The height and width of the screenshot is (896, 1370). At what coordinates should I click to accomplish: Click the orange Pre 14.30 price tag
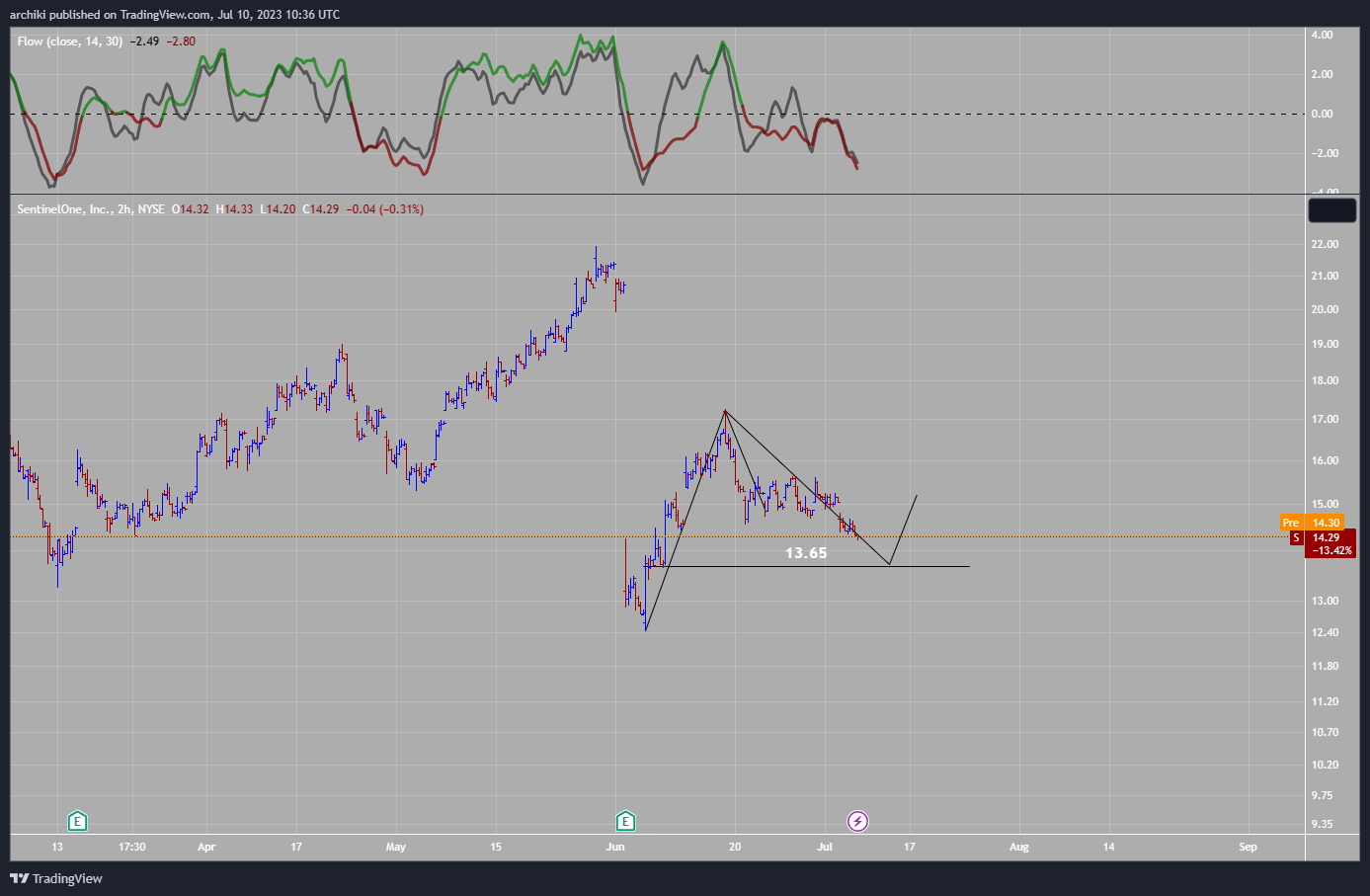coord(1311,523)
